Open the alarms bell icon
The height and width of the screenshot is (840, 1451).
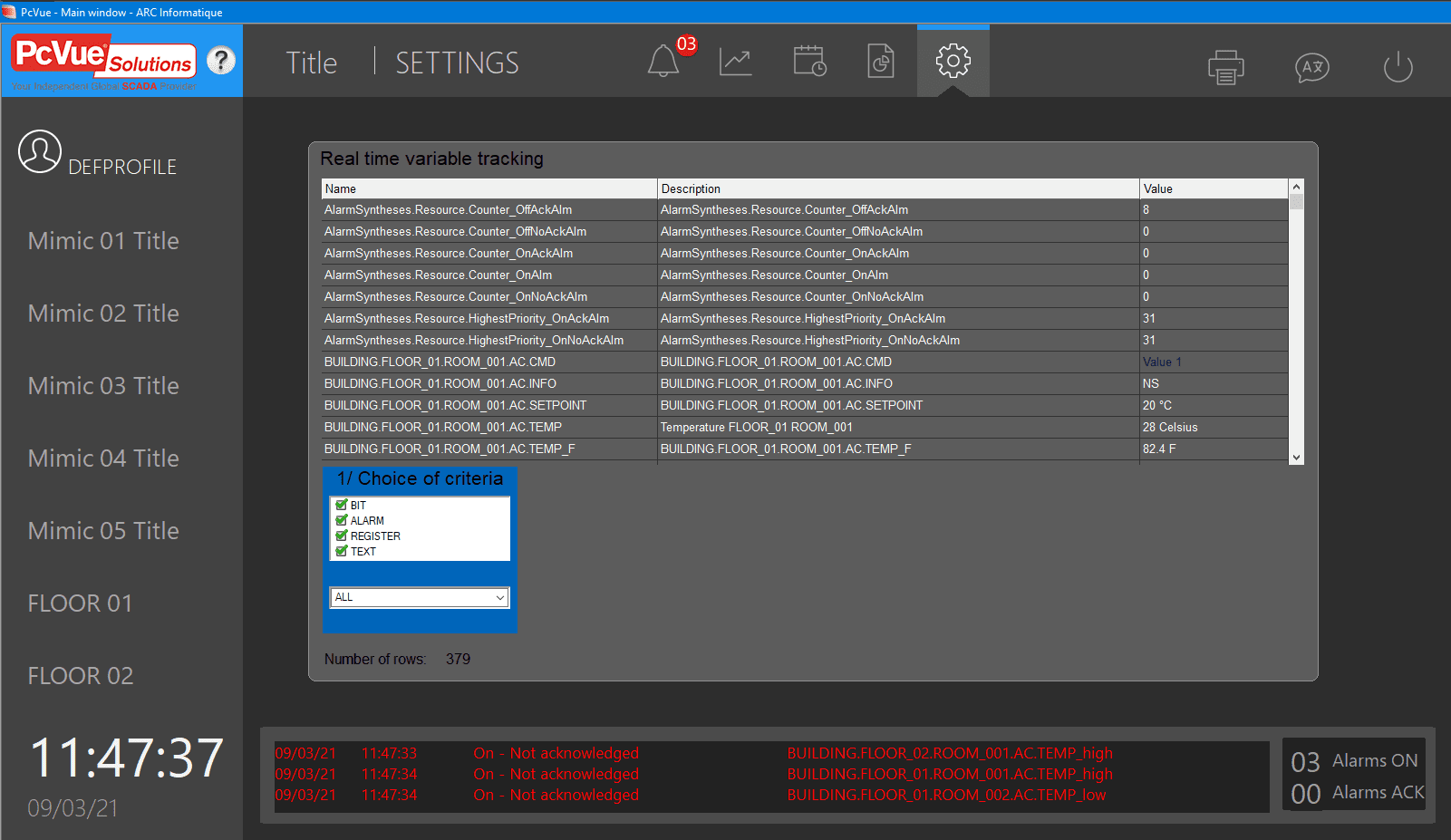coord(663,62)
